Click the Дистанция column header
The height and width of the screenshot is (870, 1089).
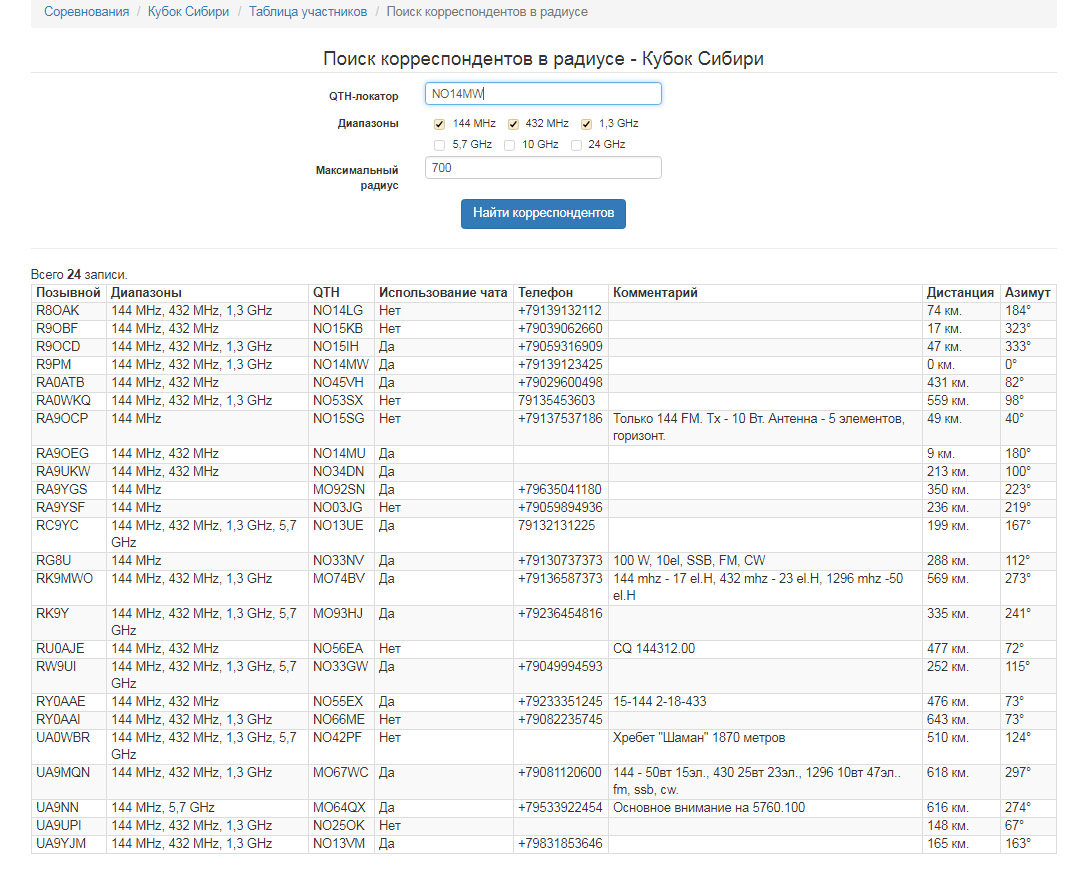[959, 293]
